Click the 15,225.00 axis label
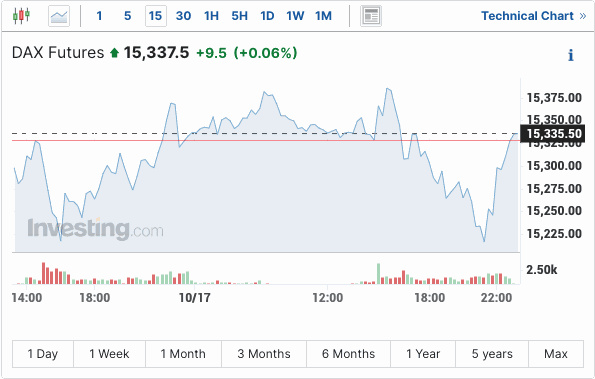Screen dimensions: 595x379 coord(554,234)
